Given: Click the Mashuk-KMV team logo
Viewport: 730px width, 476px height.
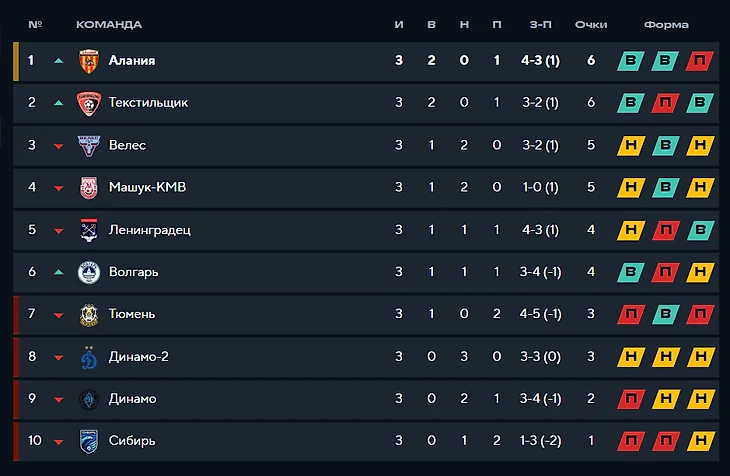Looking at the screenshot, I should point(89,188).
